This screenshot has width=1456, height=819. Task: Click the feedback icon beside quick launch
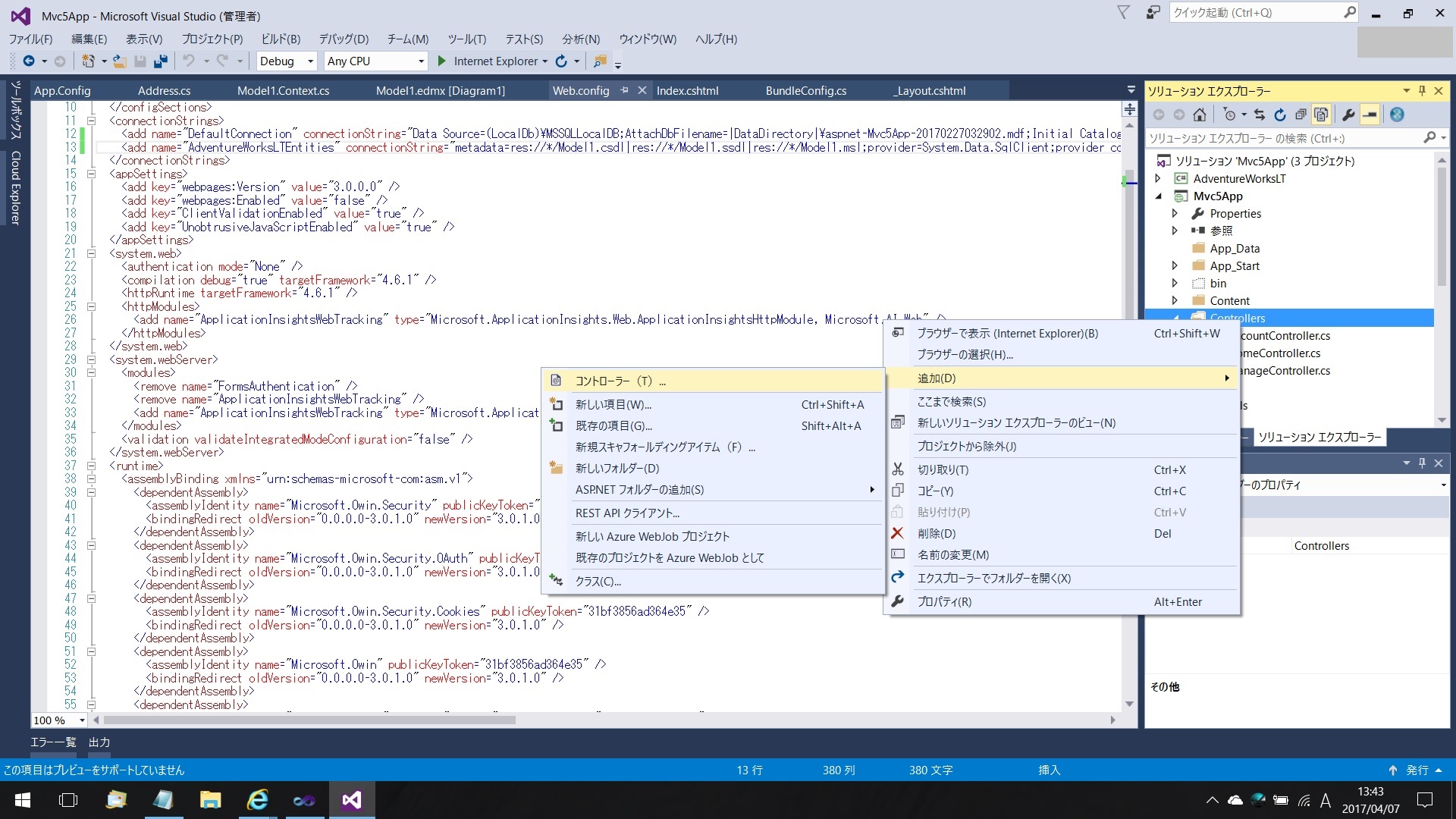pyautogui.click(x=1153, y=12)
